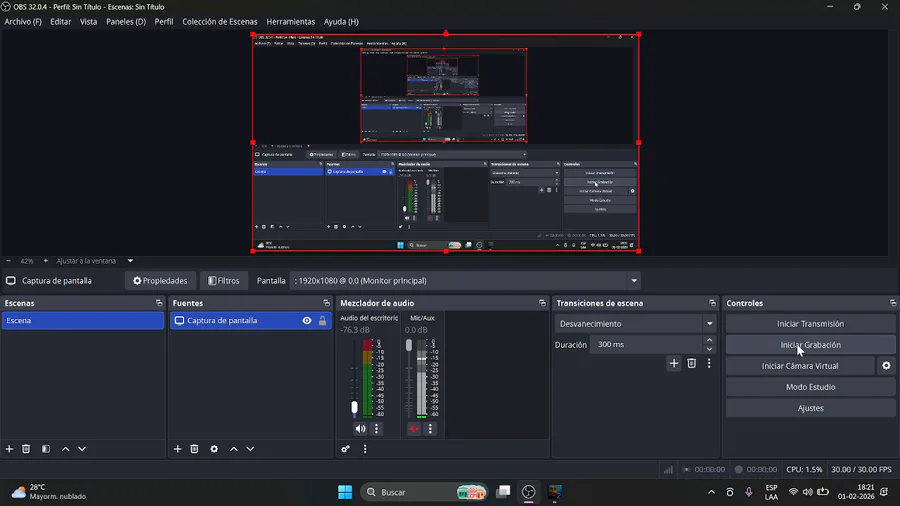Click the Duración 300 ms field
900x506 pixels.
click(x=646, y=344)
